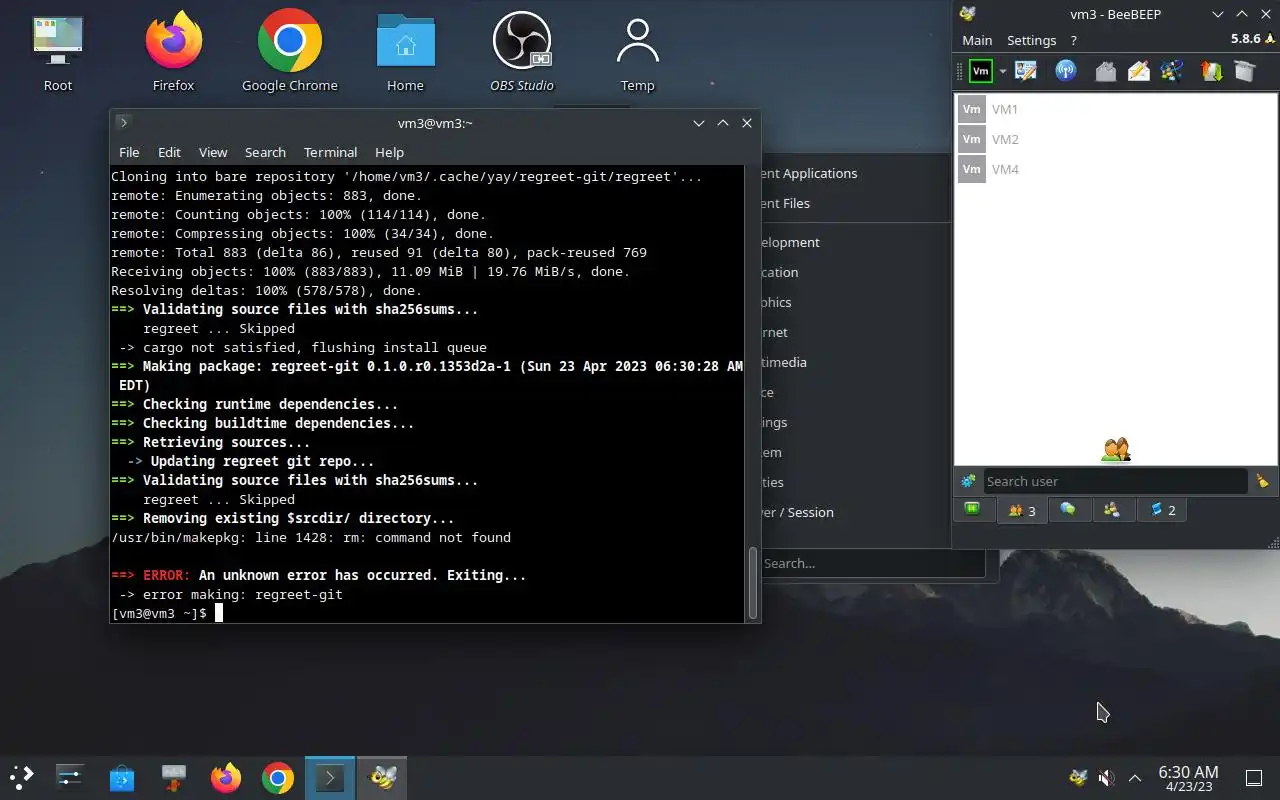The image size is (1280, 800).
Task: Open the ? help menu in BeeBEEP
Action: tap(1074, 40)
